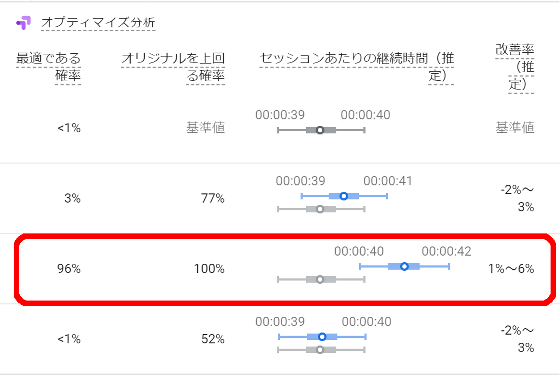Click the 改善率（推定） column header

point(515,67)
